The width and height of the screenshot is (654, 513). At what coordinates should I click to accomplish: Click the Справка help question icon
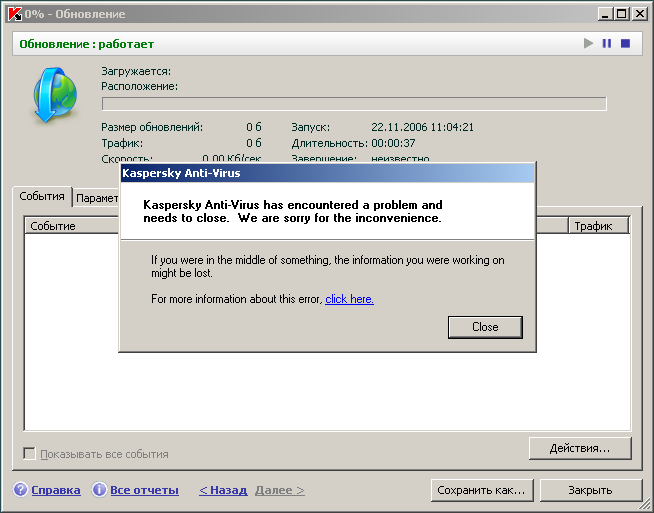point(20,490)
